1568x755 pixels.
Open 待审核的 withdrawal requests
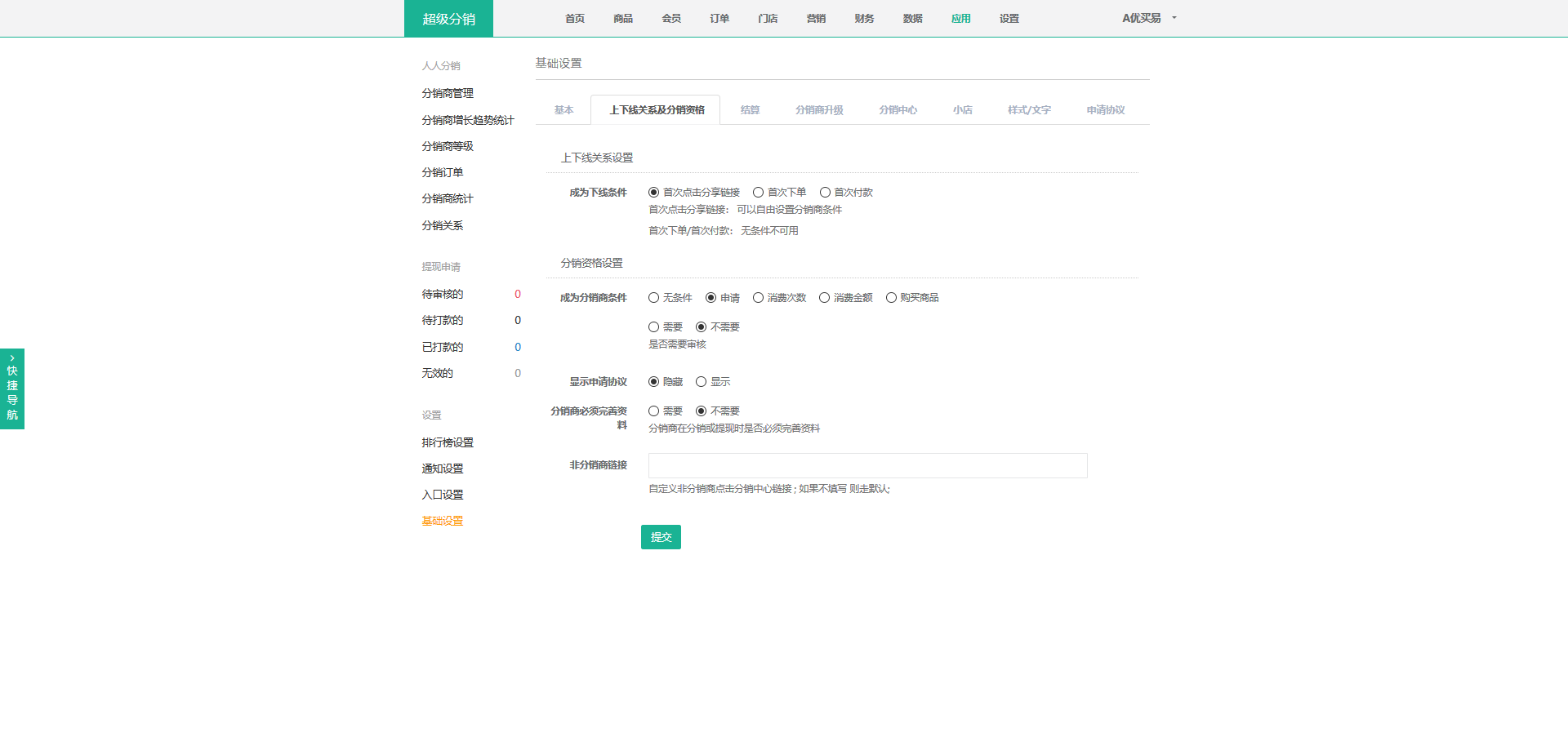tap(443, 295)
